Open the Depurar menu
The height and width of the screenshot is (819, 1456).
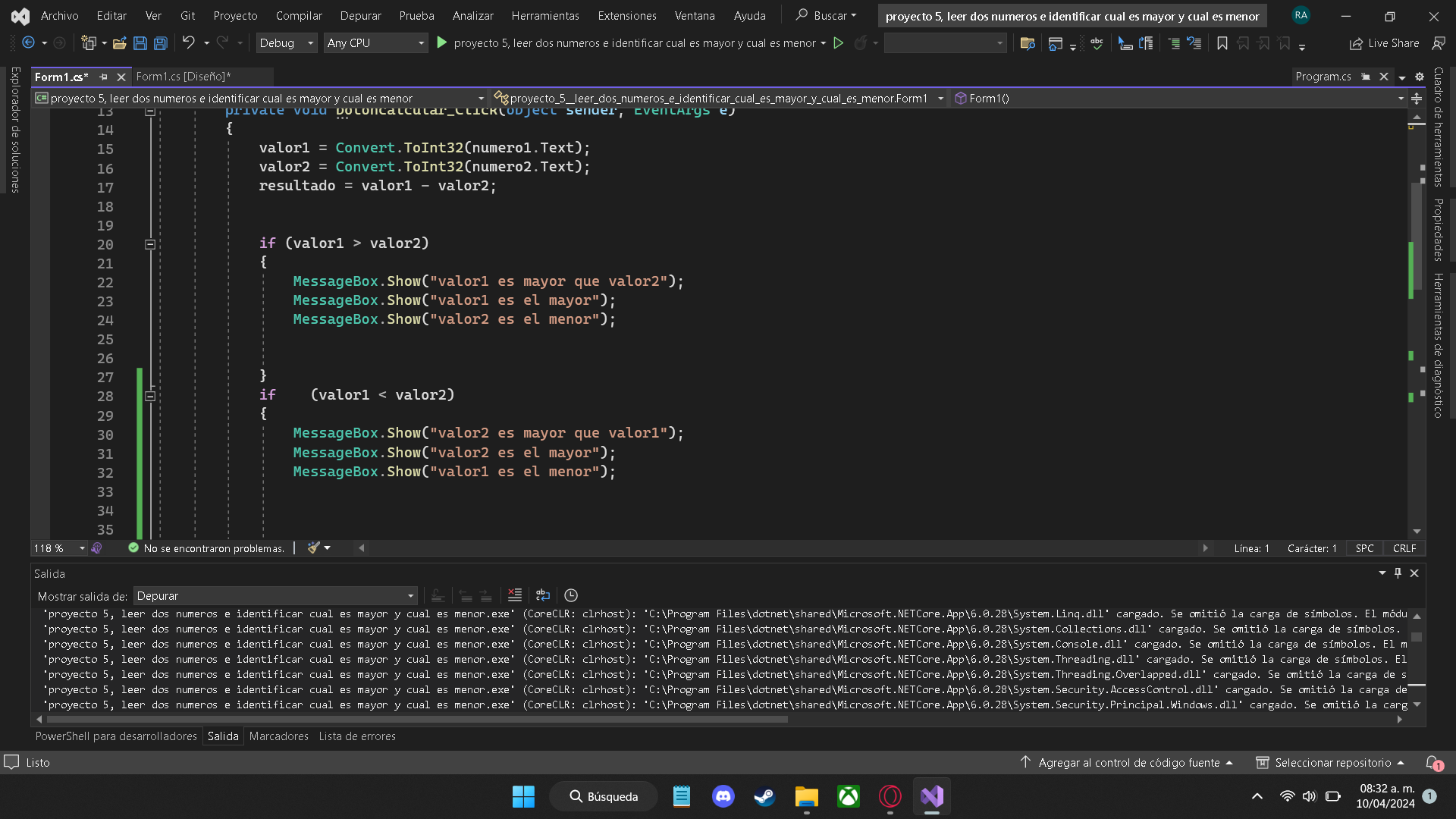pyautogui.click(x=360, y=15)
